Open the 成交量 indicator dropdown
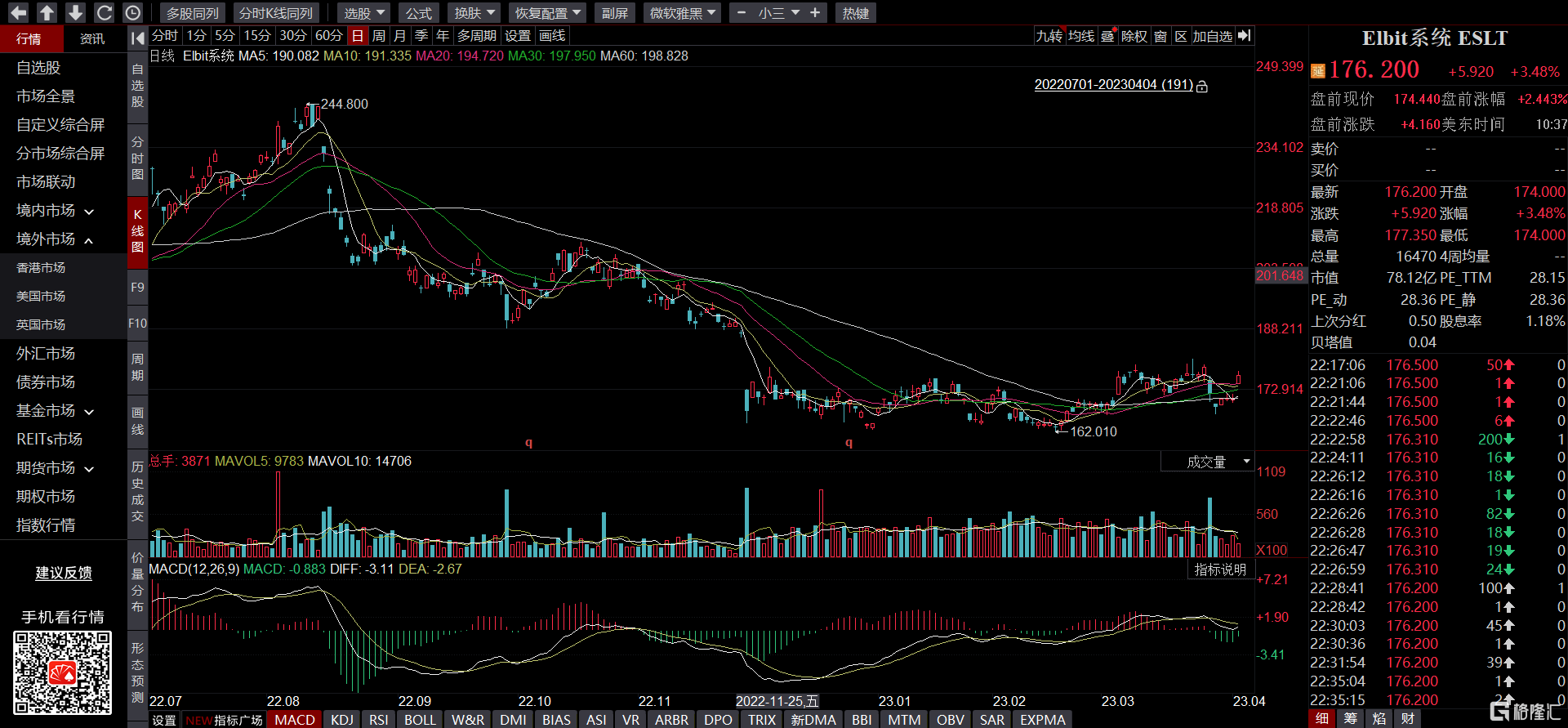The width and height of the screenshot is (1568, 728). tap(1207, 462)
